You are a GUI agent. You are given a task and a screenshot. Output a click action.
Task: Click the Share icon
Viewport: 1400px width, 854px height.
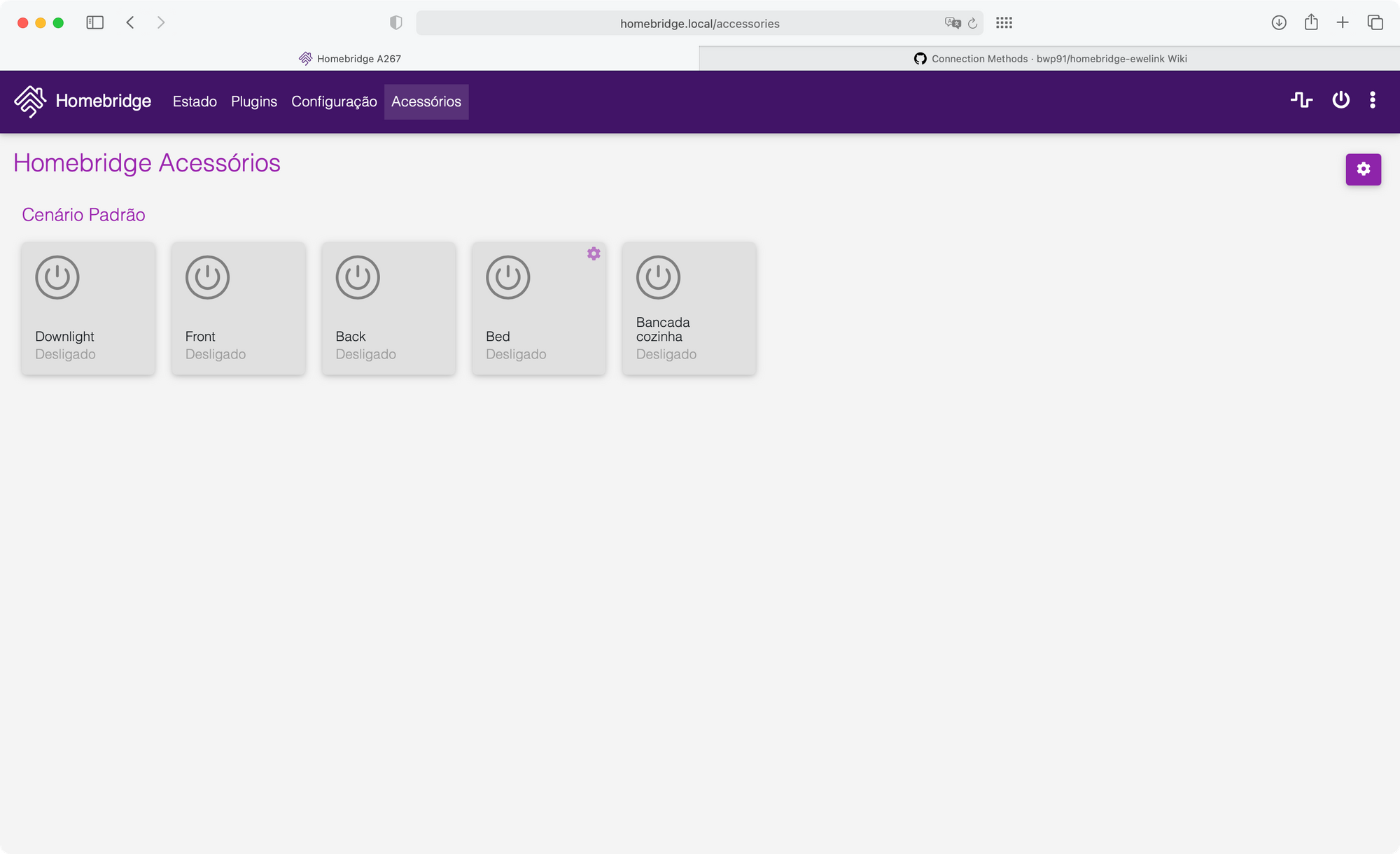1311,22
